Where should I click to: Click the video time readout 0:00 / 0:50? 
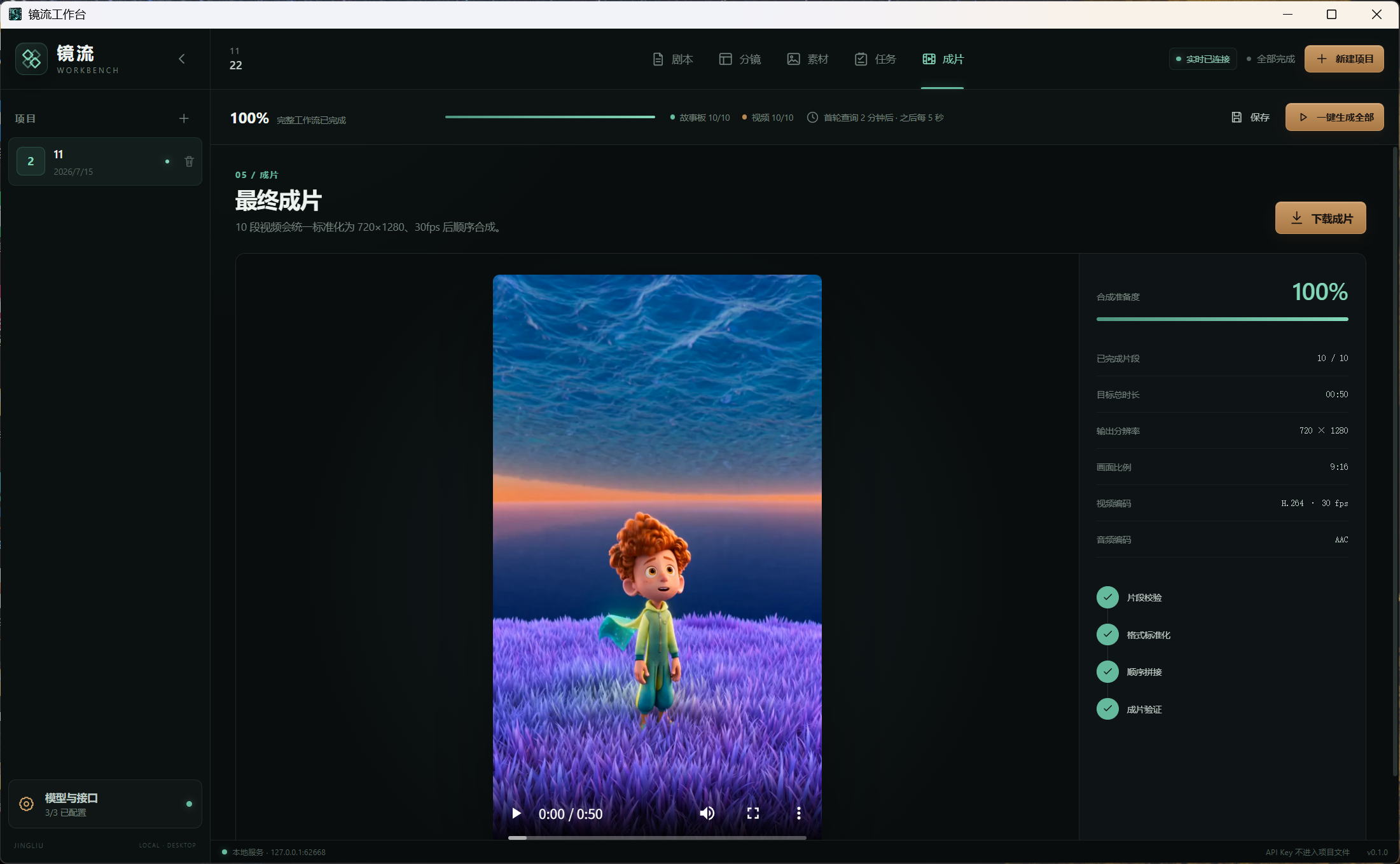[571, 814]
